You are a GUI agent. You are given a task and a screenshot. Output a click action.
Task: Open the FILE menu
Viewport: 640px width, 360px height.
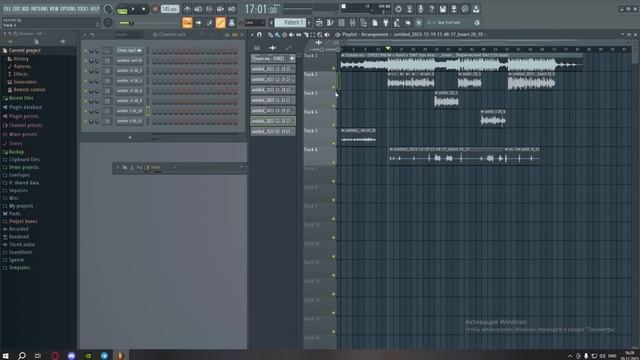tap(7, 9)
